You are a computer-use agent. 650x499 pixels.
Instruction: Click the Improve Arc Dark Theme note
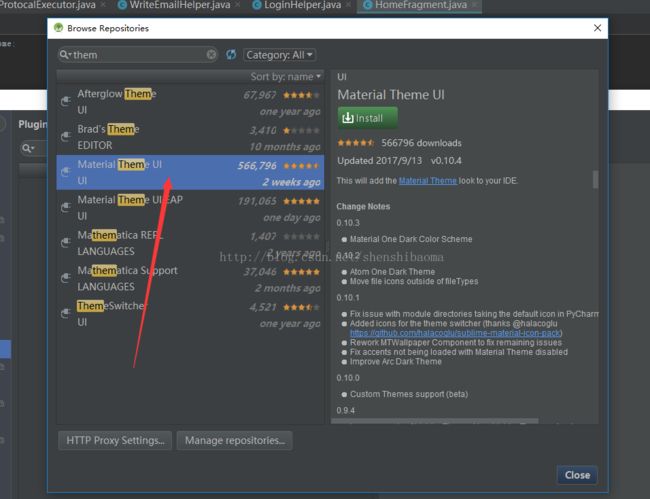coord(395,362)
